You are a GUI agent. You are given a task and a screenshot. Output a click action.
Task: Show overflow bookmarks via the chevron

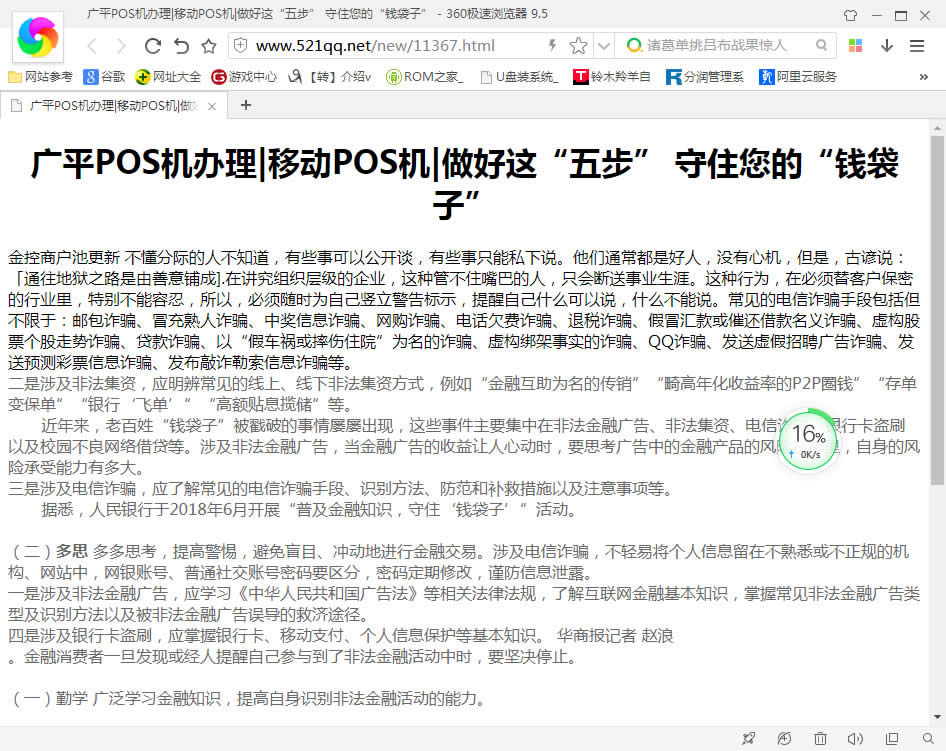click(x=924, y=75)
